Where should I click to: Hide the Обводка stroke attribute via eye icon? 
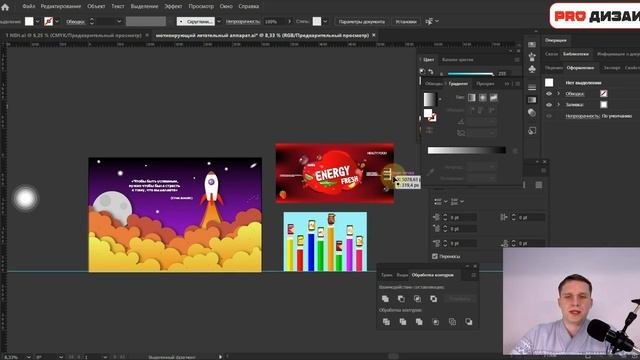pos(549,93)
